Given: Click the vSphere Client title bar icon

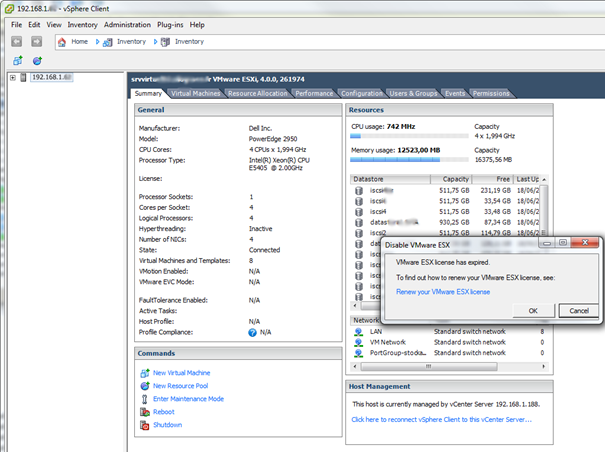Looking at the screenshot, I should pos(9,8).
